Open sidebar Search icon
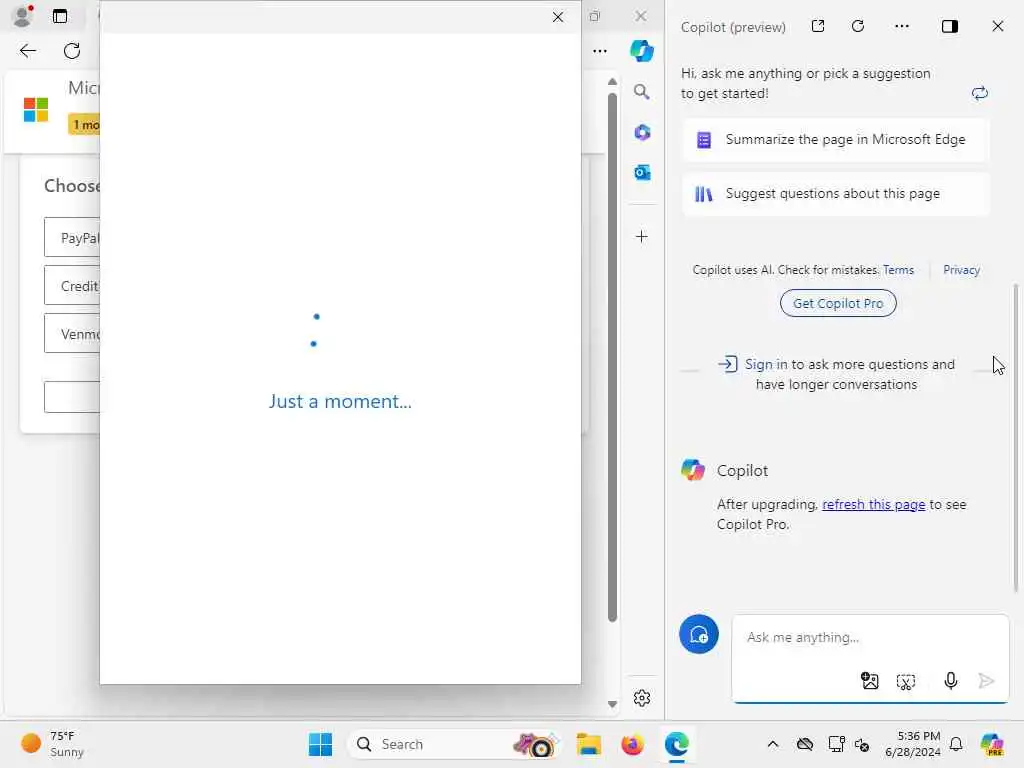The image size is (1024, 768). tap(642, 92)
